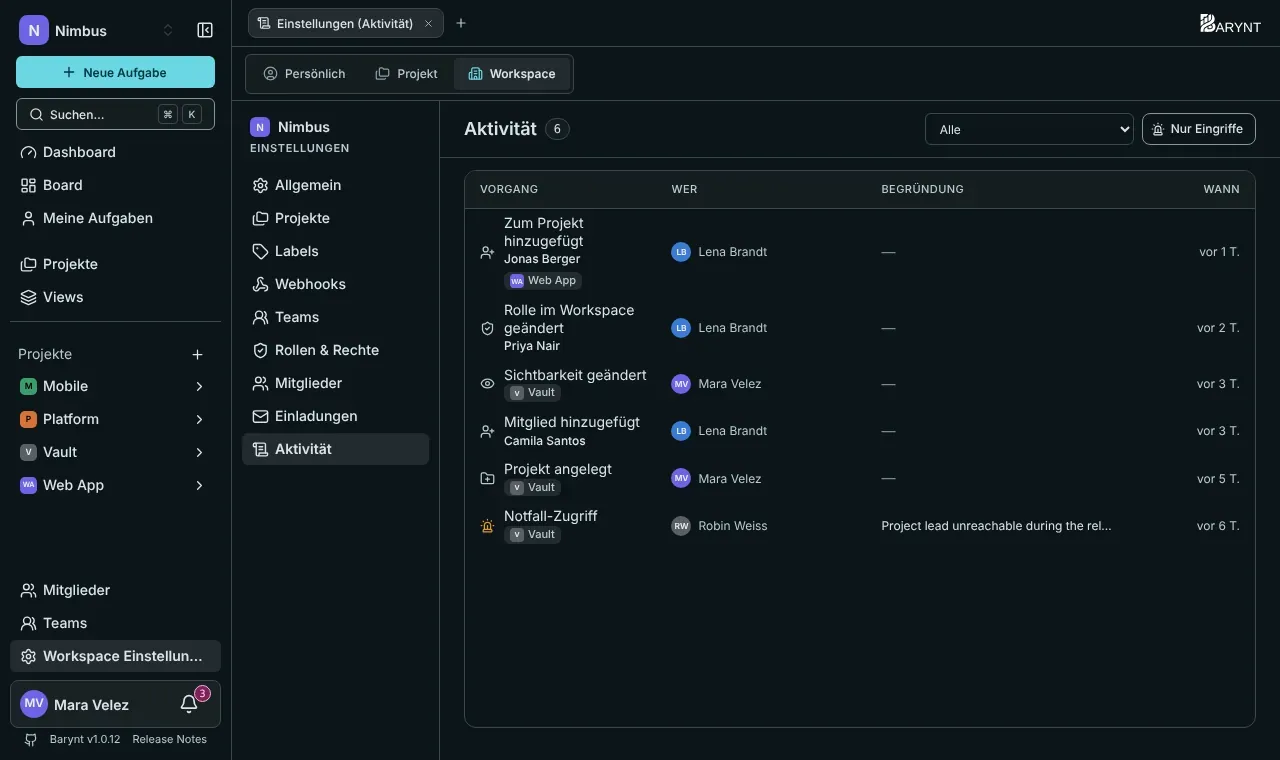
Task: Open the Alle filter dropdown
Action: 1029,129
